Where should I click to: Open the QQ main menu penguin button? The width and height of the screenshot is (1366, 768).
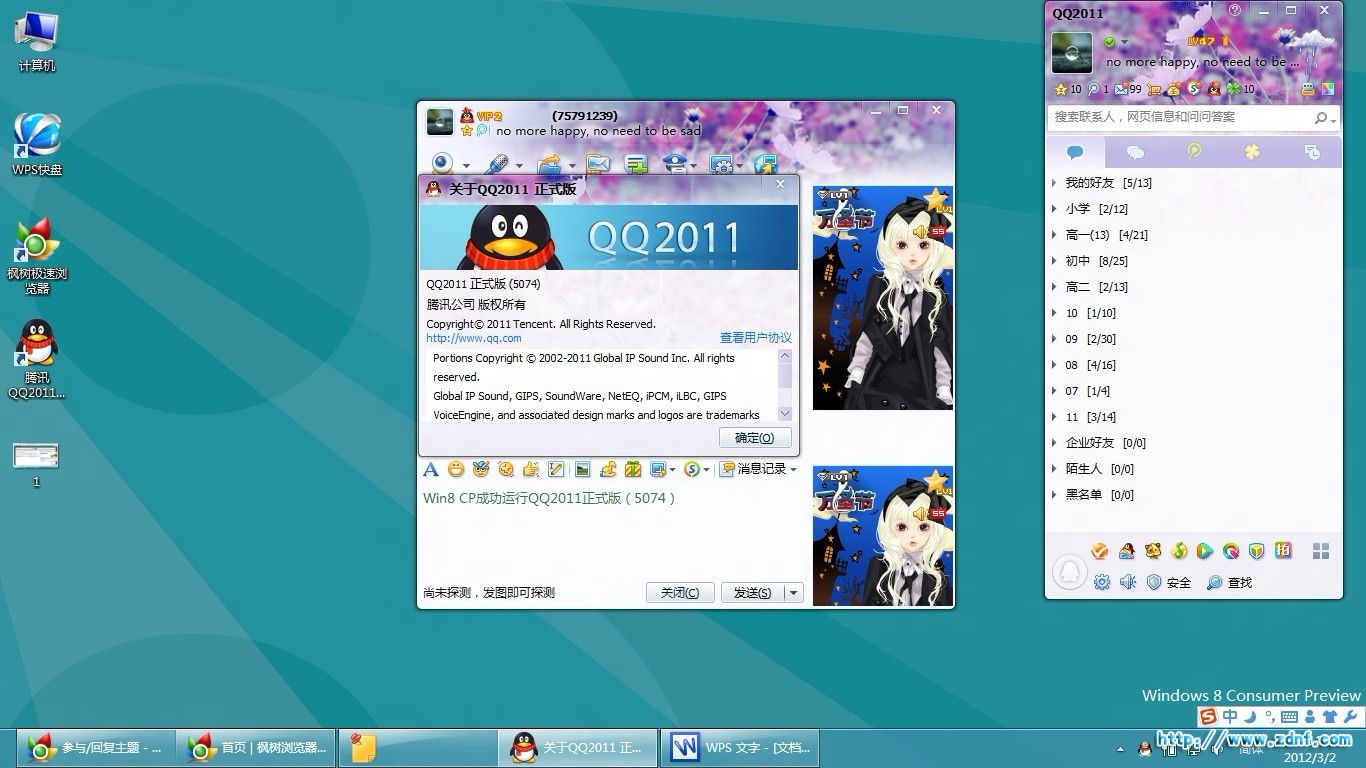1070,573
